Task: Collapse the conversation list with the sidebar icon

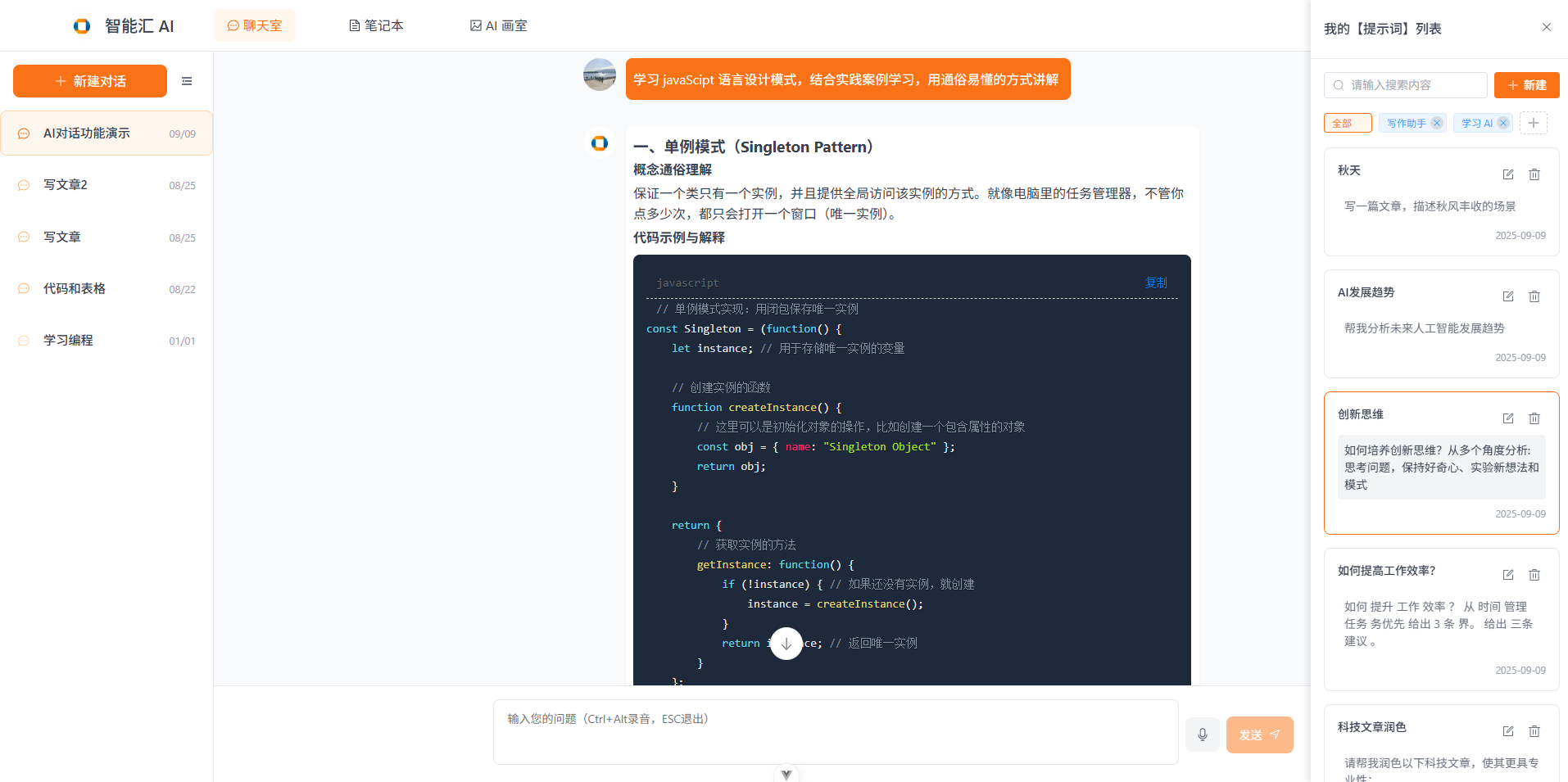Action: (187, 81)
